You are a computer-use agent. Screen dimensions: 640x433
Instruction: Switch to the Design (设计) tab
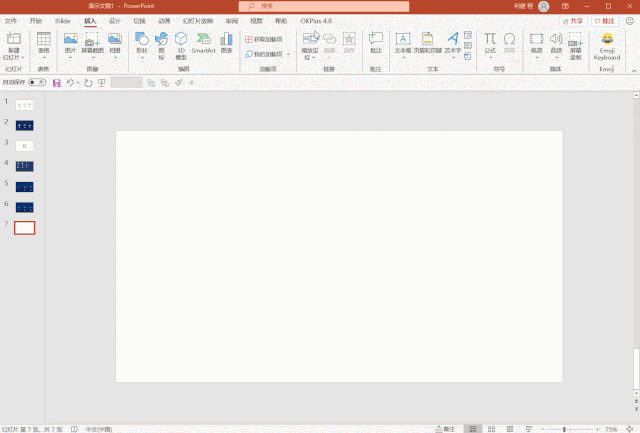(115, 21)
